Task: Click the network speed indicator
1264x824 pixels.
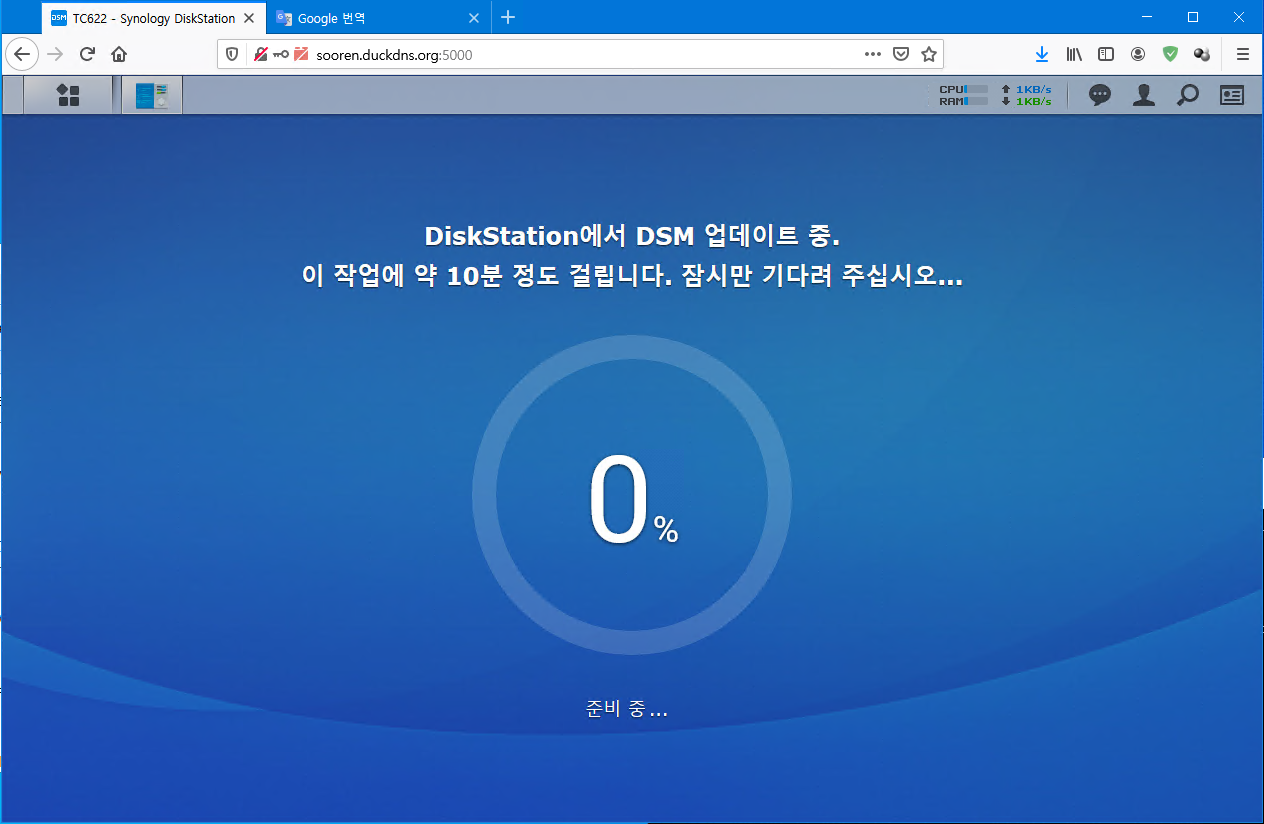Action: (1027, 95)
